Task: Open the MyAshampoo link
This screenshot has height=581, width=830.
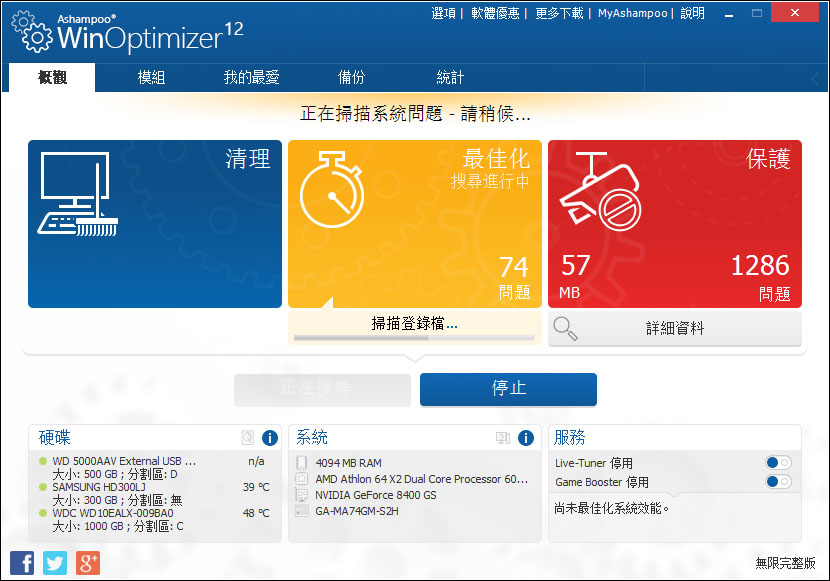Action: coord(633,13)
